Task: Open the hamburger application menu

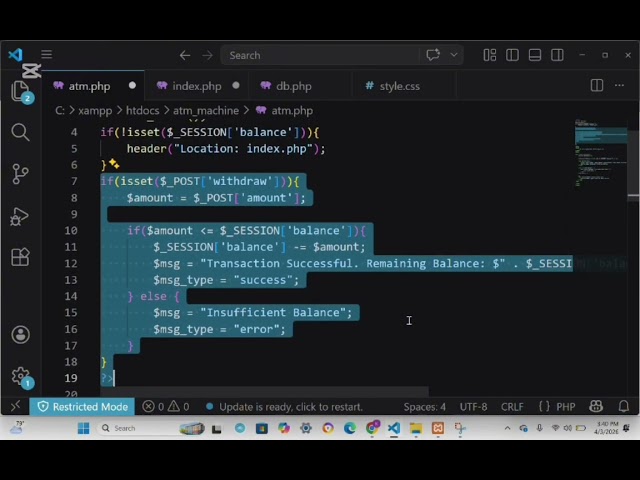Action: tap(47, 54)
